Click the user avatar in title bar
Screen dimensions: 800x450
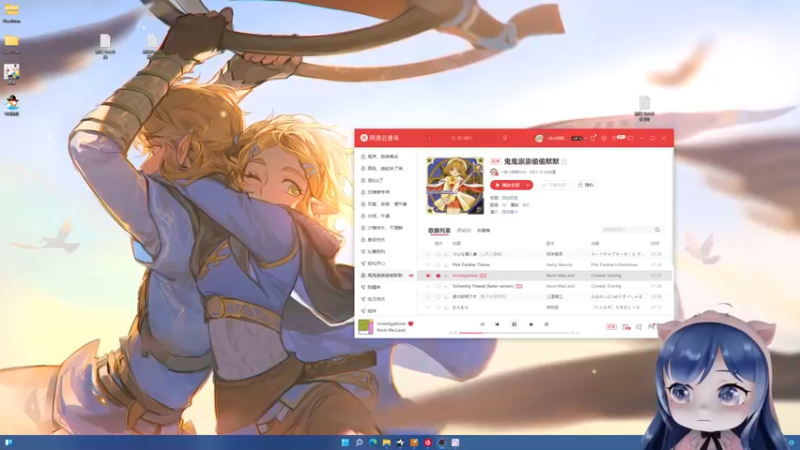tap(539, 138)
